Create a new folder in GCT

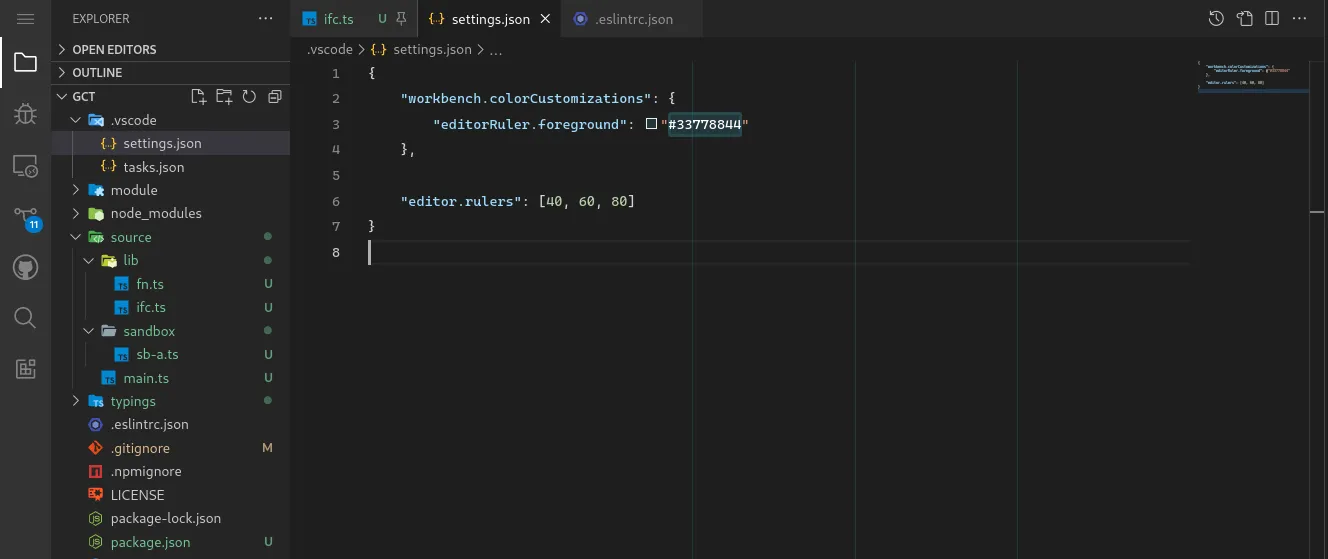[x=224, y=97]
